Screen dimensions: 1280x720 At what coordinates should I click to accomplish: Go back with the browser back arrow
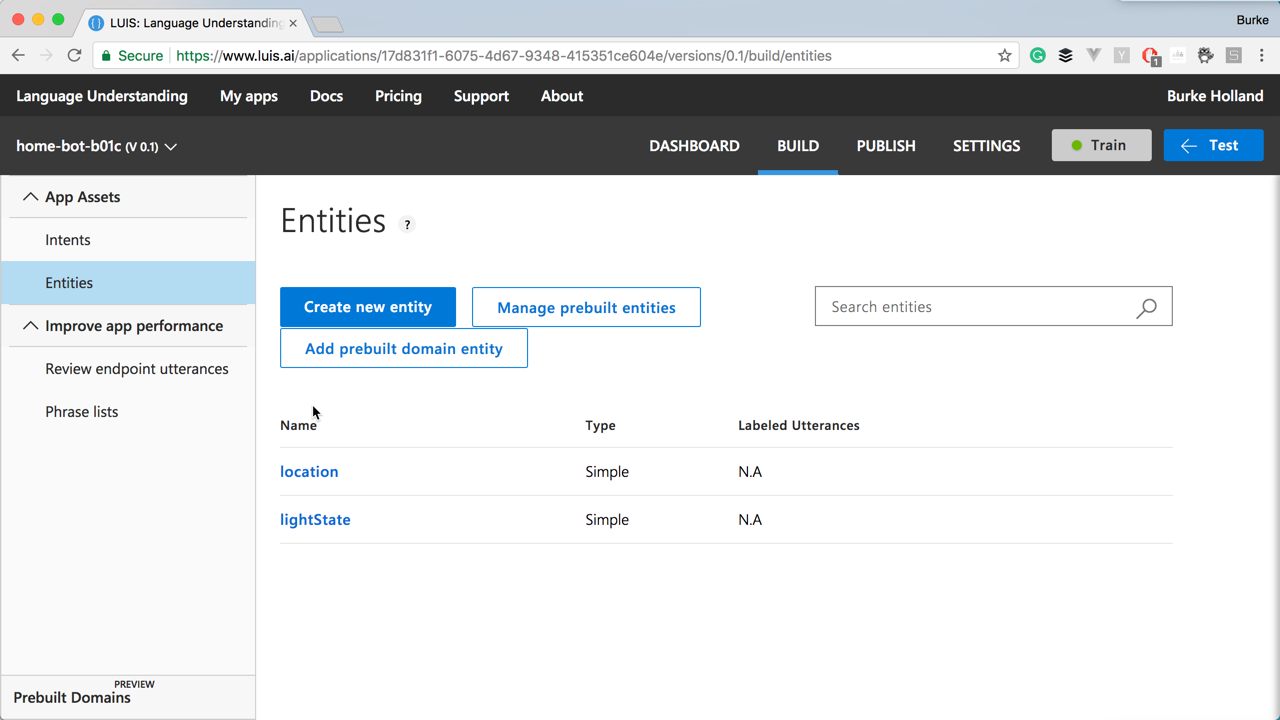pyautogui.click(x=19, y=56)
